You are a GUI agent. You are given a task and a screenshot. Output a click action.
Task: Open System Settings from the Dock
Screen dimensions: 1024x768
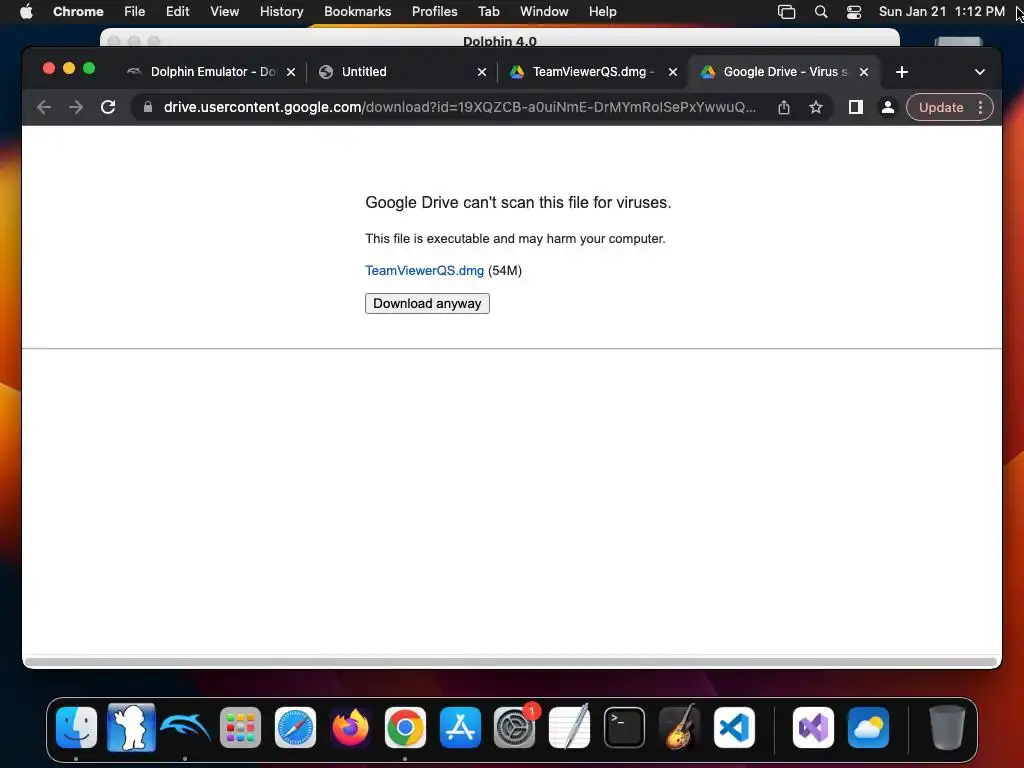point(515,727)
